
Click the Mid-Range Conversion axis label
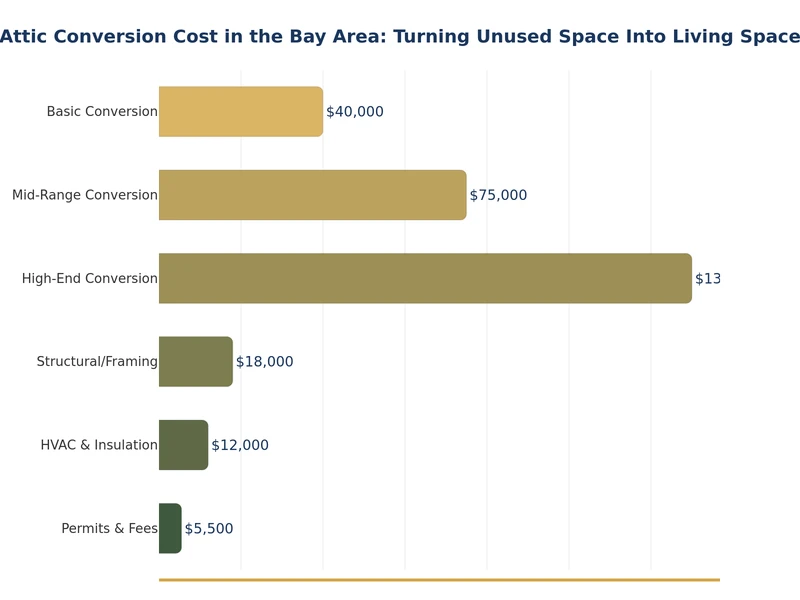85,195
